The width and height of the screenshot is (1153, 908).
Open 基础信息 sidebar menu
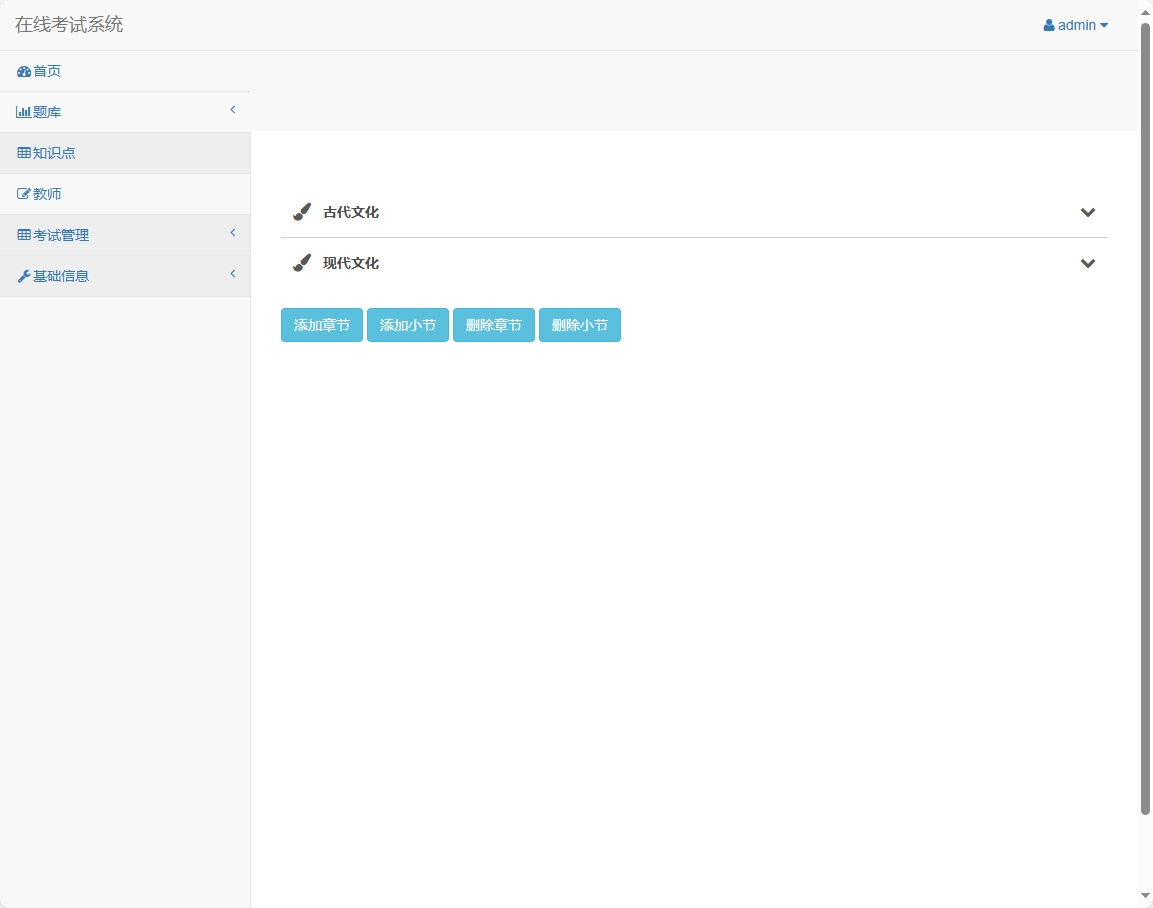(125, 276)
